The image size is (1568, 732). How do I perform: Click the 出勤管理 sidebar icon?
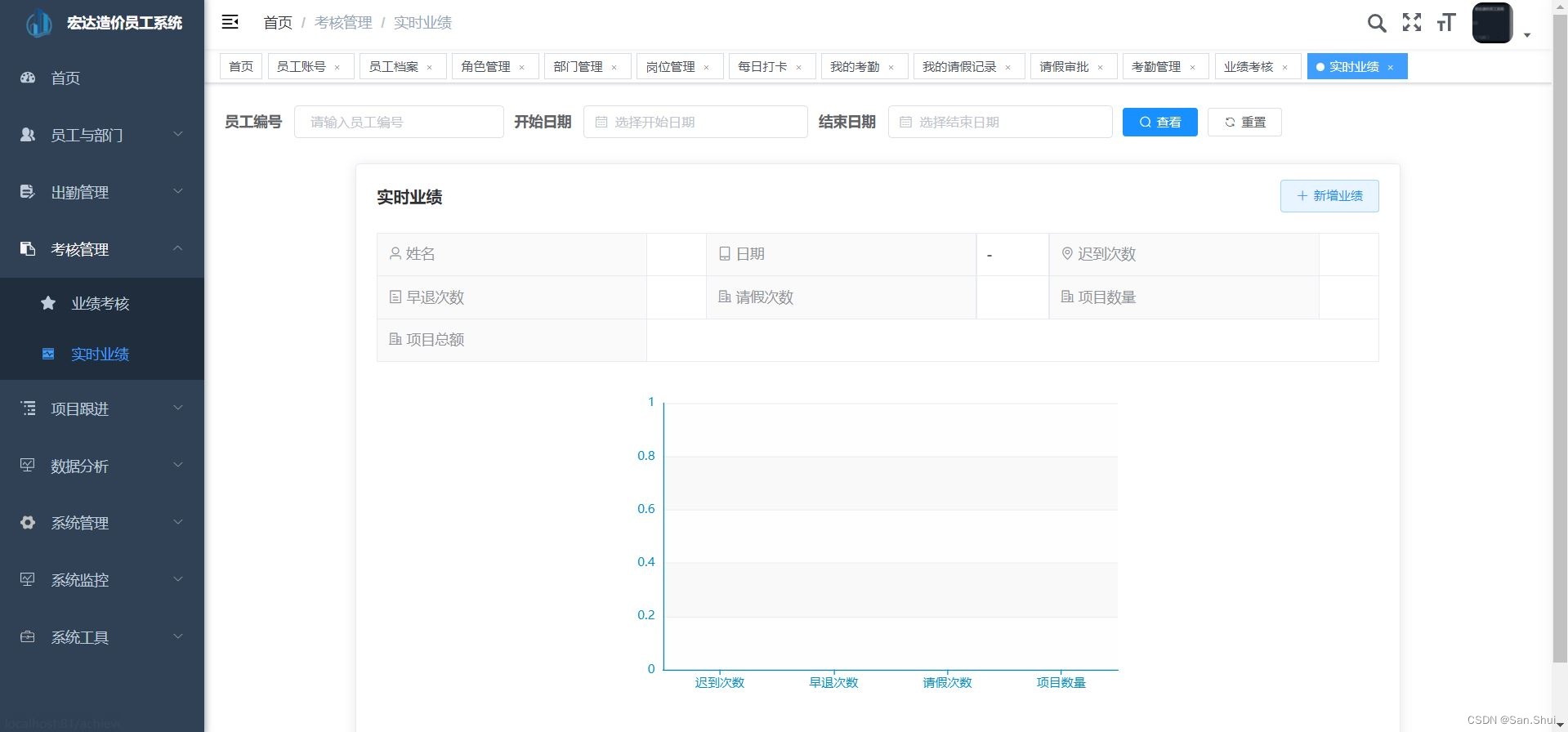(x=28, y=192)
